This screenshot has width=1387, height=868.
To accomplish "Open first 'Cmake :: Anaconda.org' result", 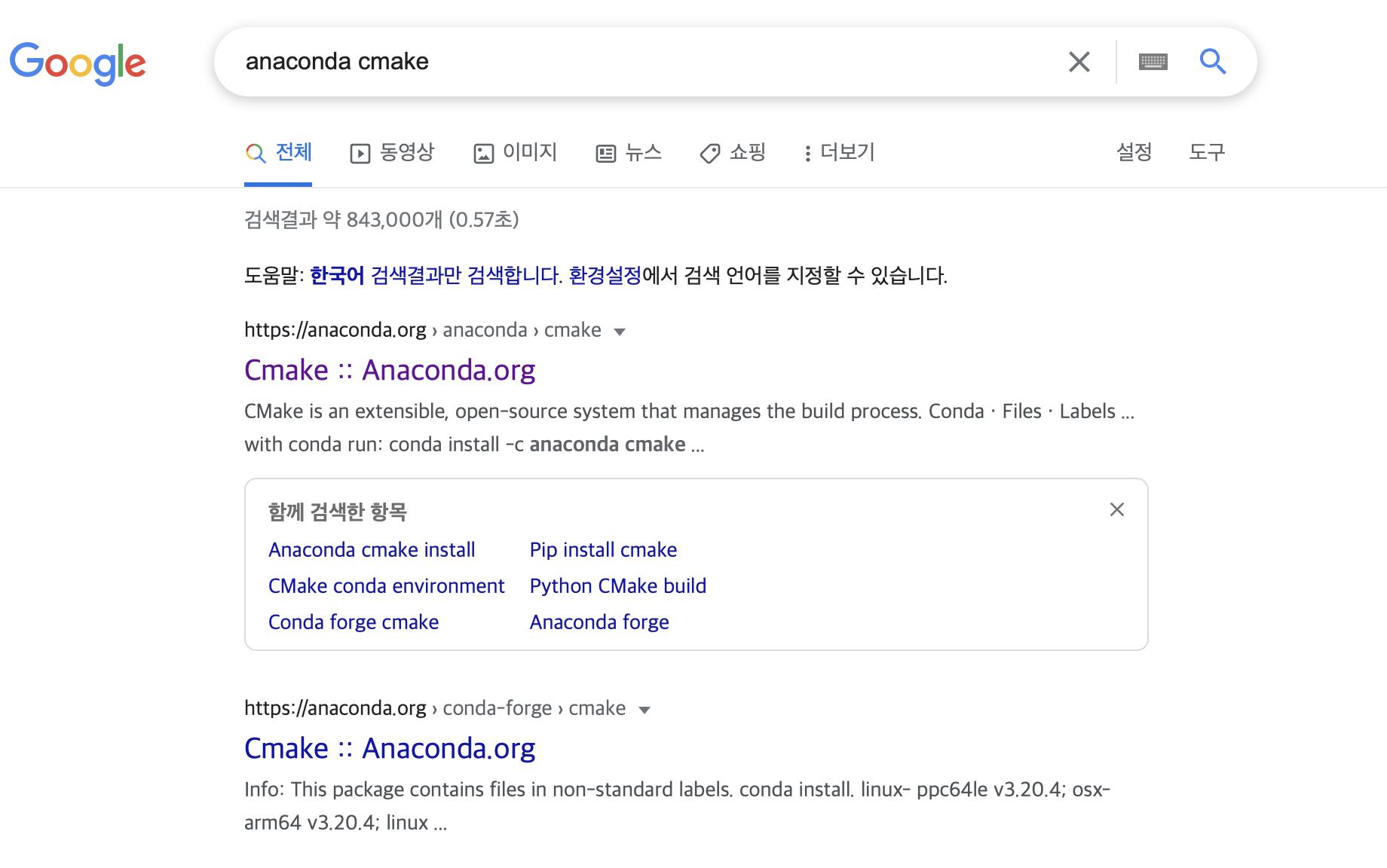I will [390, 370].
